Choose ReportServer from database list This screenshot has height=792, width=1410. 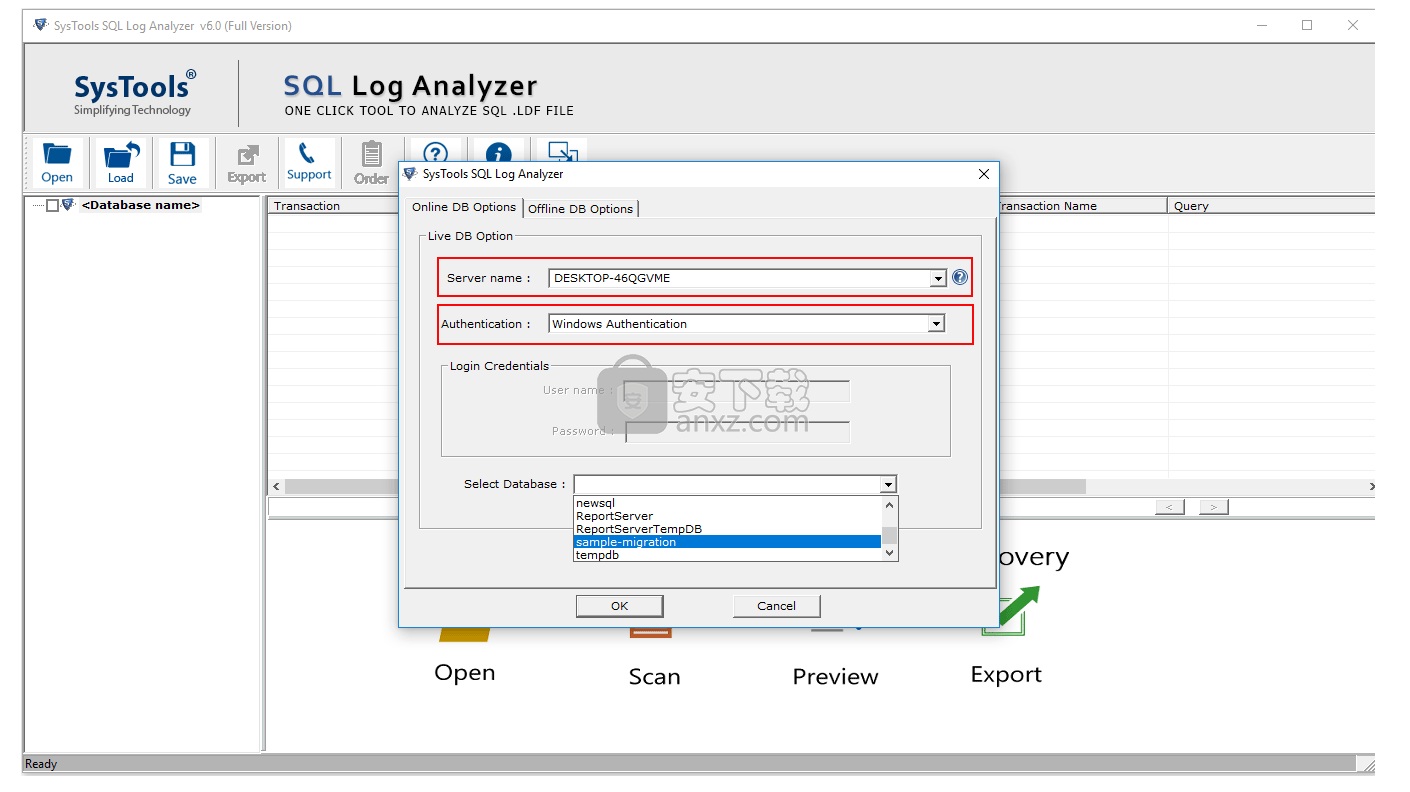[727, 516]
